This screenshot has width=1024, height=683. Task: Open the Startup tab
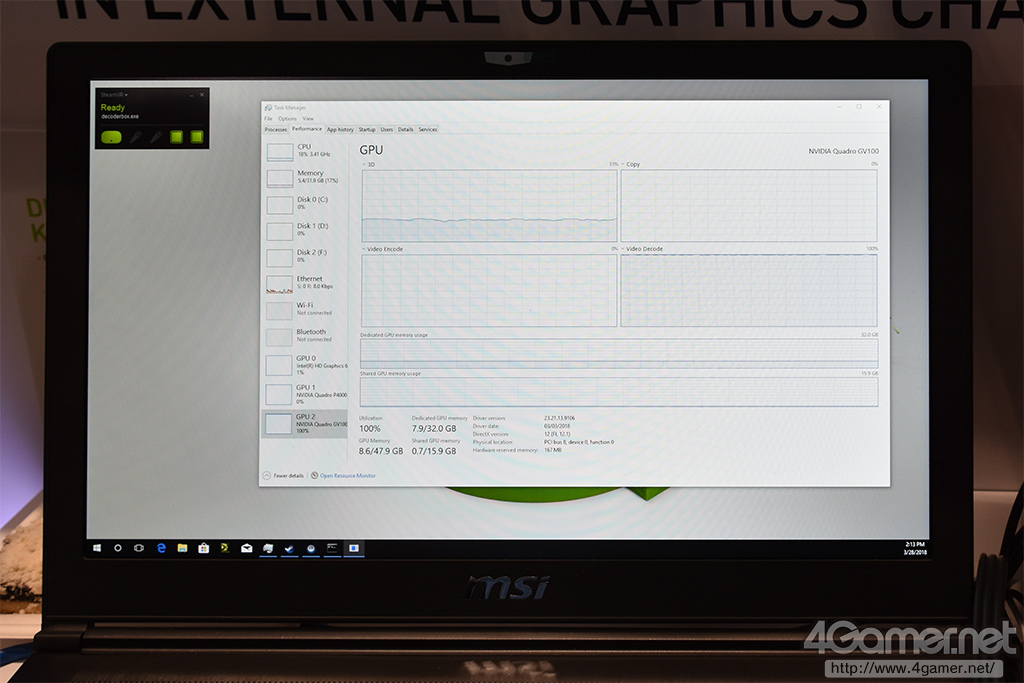367,129
